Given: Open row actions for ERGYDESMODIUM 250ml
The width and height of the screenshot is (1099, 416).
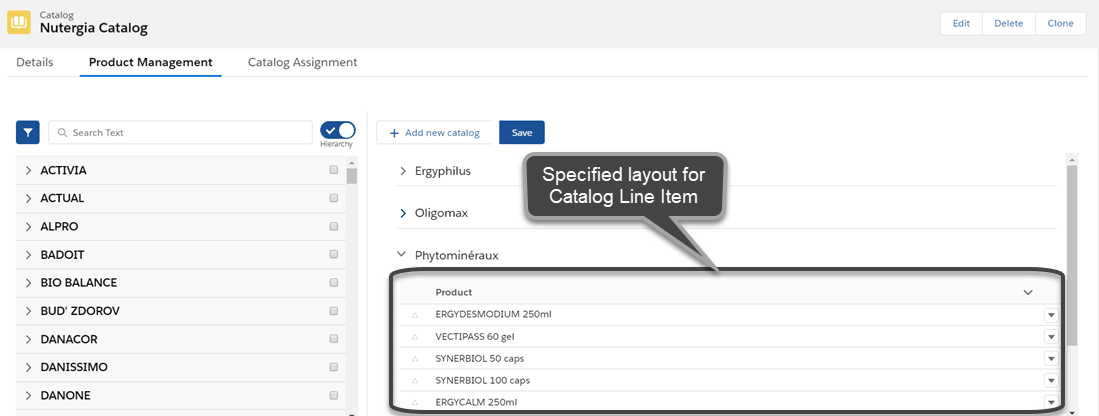Looking at the screenshot, I should [1051, 315].
